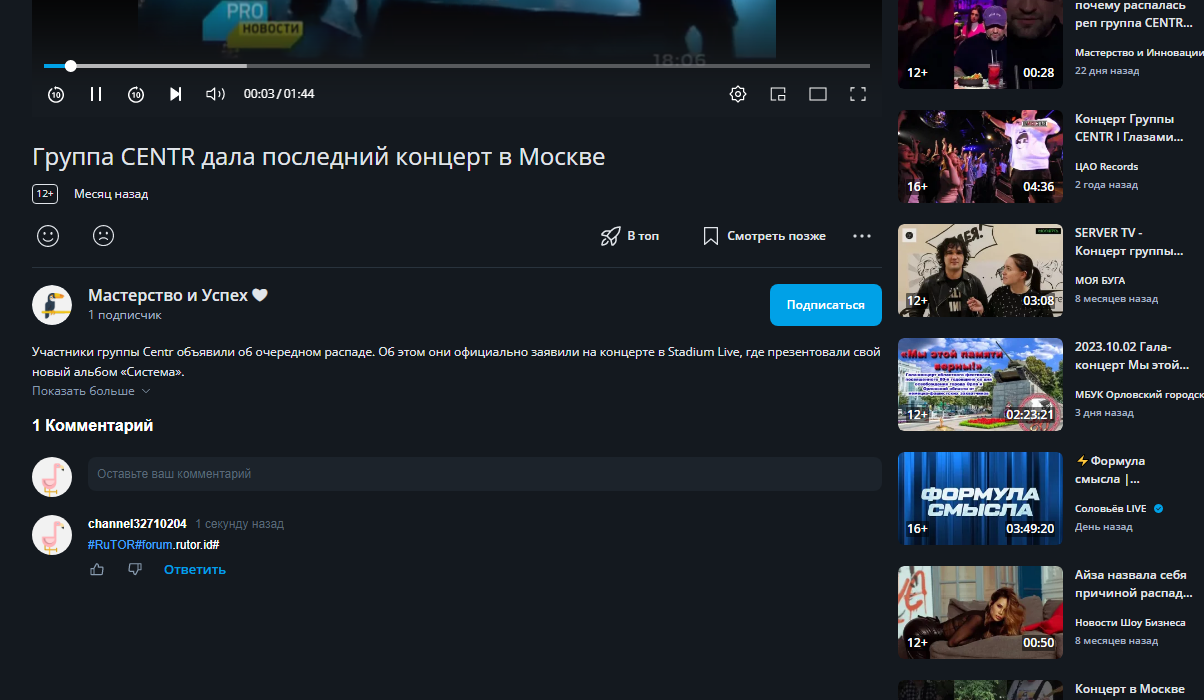Click the 1 подписчик text

124,315
